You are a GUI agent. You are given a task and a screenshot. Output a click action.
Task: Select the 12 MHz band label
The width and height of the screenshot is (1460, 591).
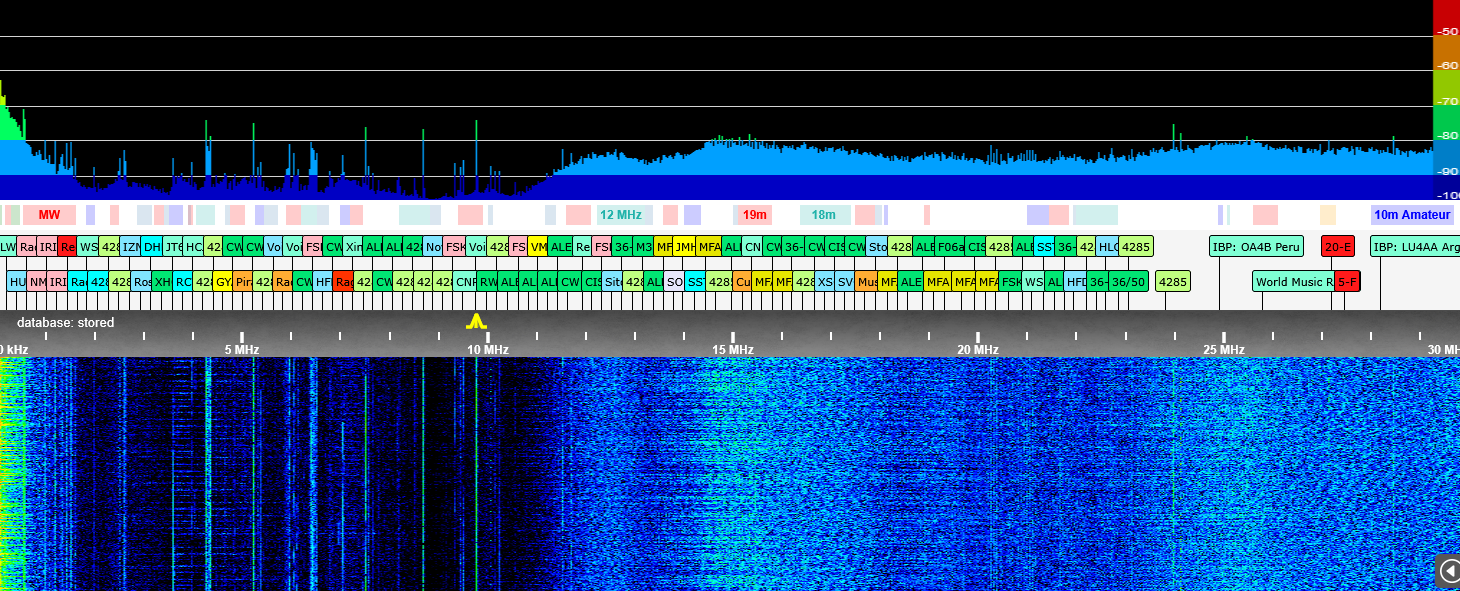click(x=620, y=215)
